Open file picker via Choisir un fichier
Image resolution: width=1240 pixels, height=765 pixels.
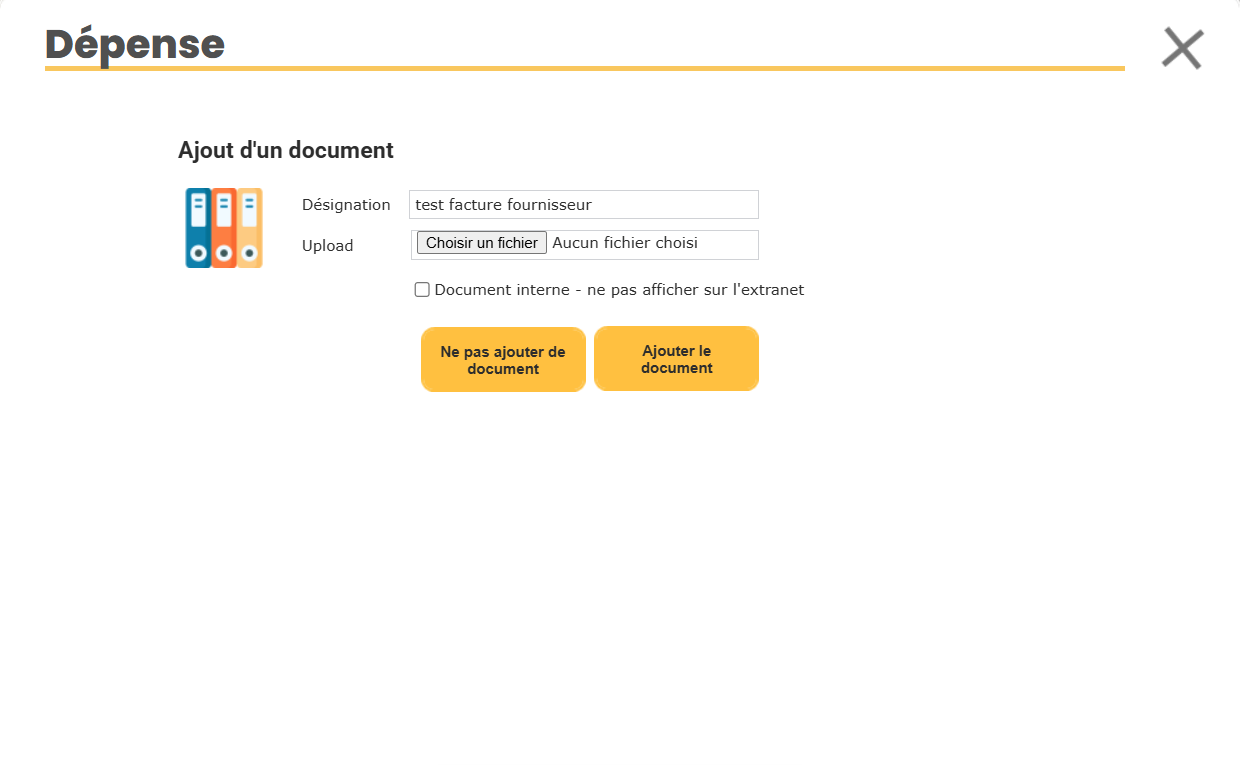click(x=482, y=243)
